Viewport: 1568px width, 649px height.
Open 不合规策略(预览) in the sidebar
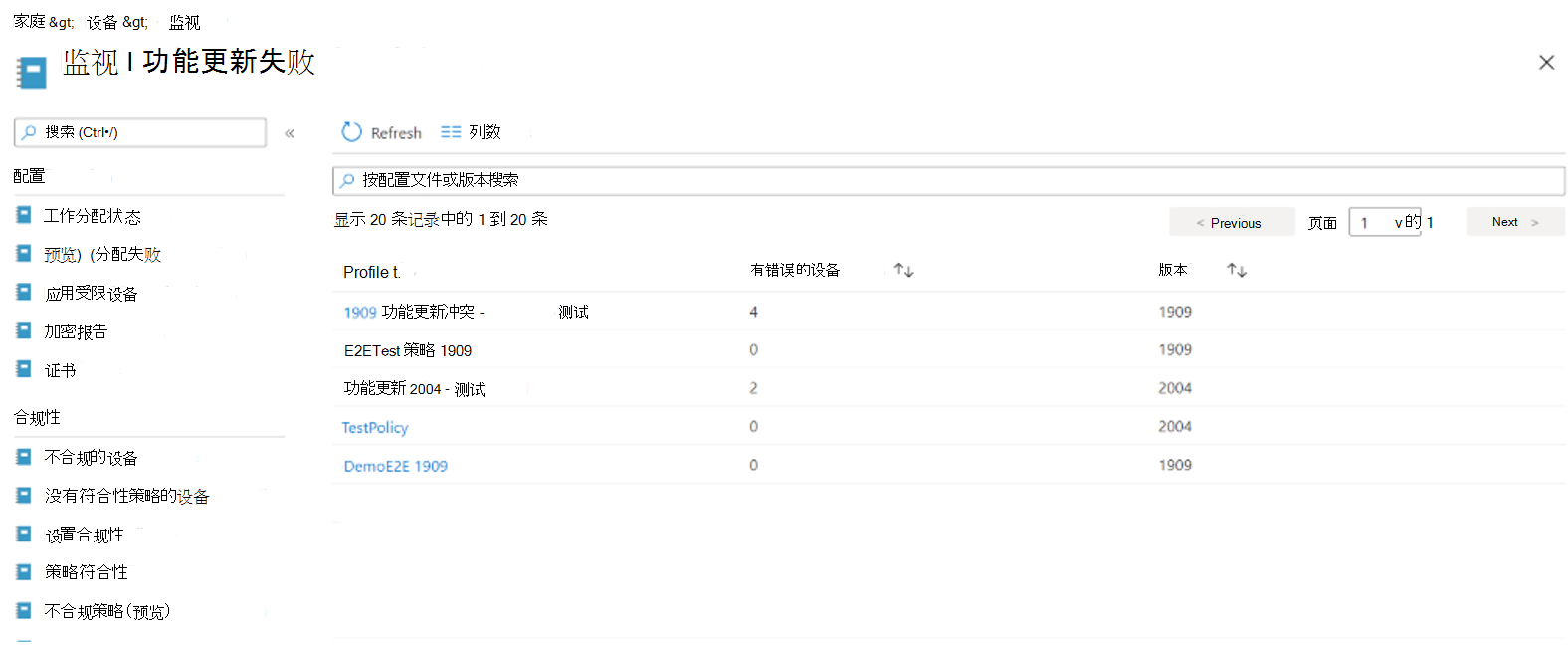click(x=107, y=611)
